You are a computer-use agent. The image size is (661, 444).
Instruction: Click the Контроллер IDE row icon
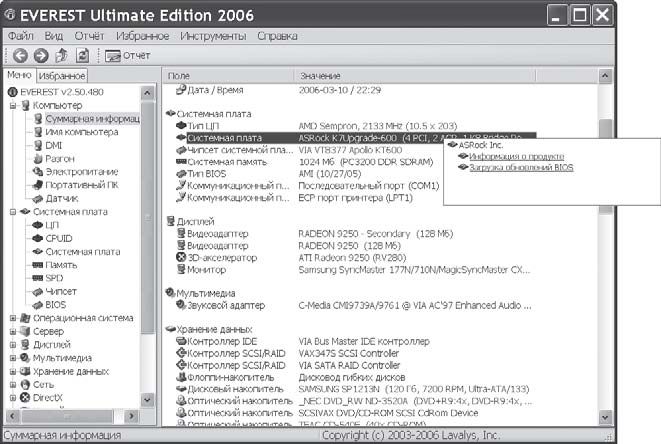pyautogui.click(x=181, y=341)
